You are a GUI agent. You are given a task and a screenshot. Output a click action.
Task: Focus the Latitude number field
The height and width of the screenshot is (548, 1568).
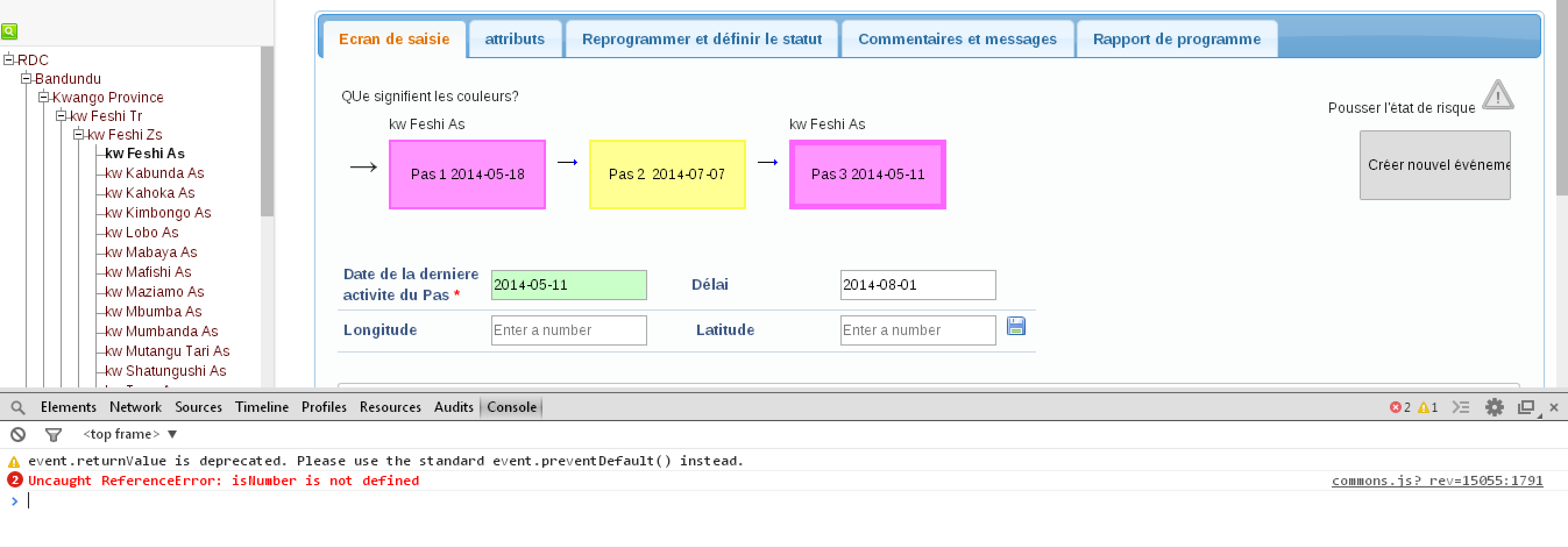(918, 330)
